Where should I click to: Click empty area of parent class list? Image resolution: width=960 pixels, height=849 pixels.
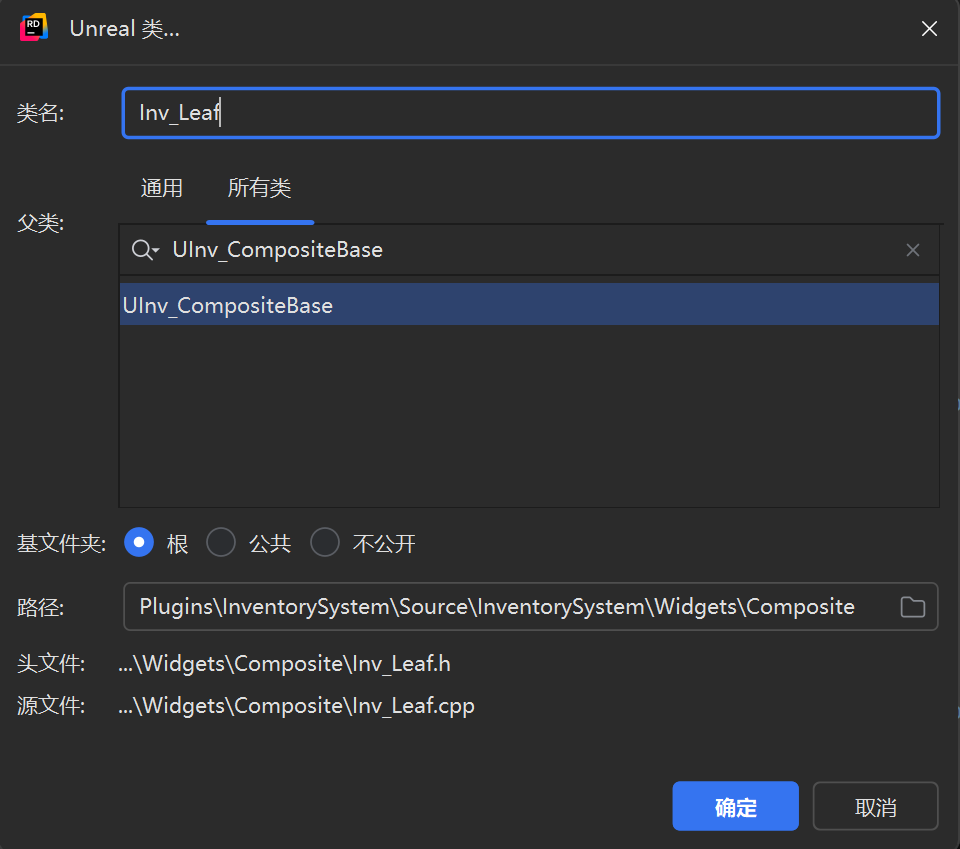(x=529, y=416)
